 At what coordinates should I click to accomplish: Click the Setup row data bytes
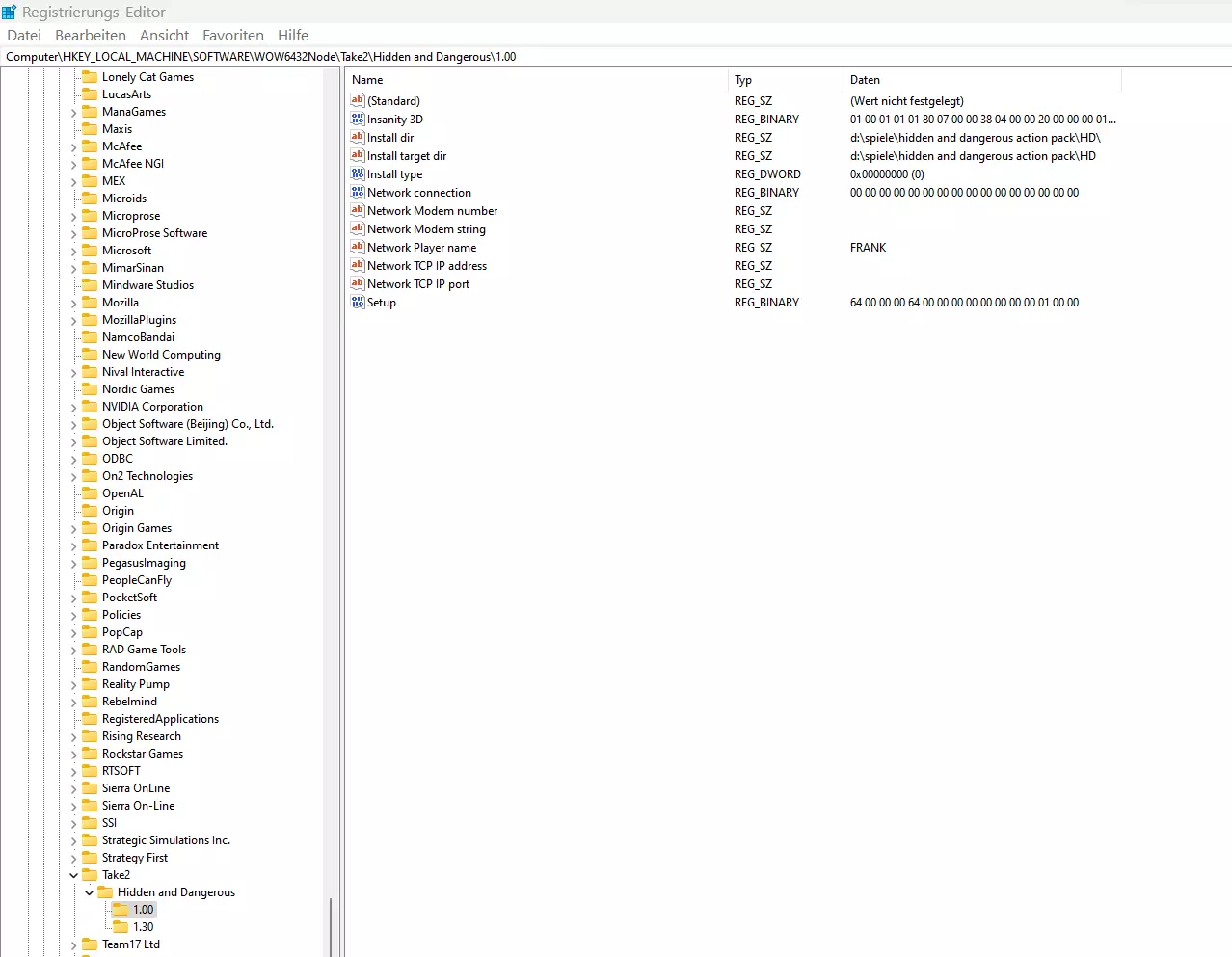click(x=964, y=302)
